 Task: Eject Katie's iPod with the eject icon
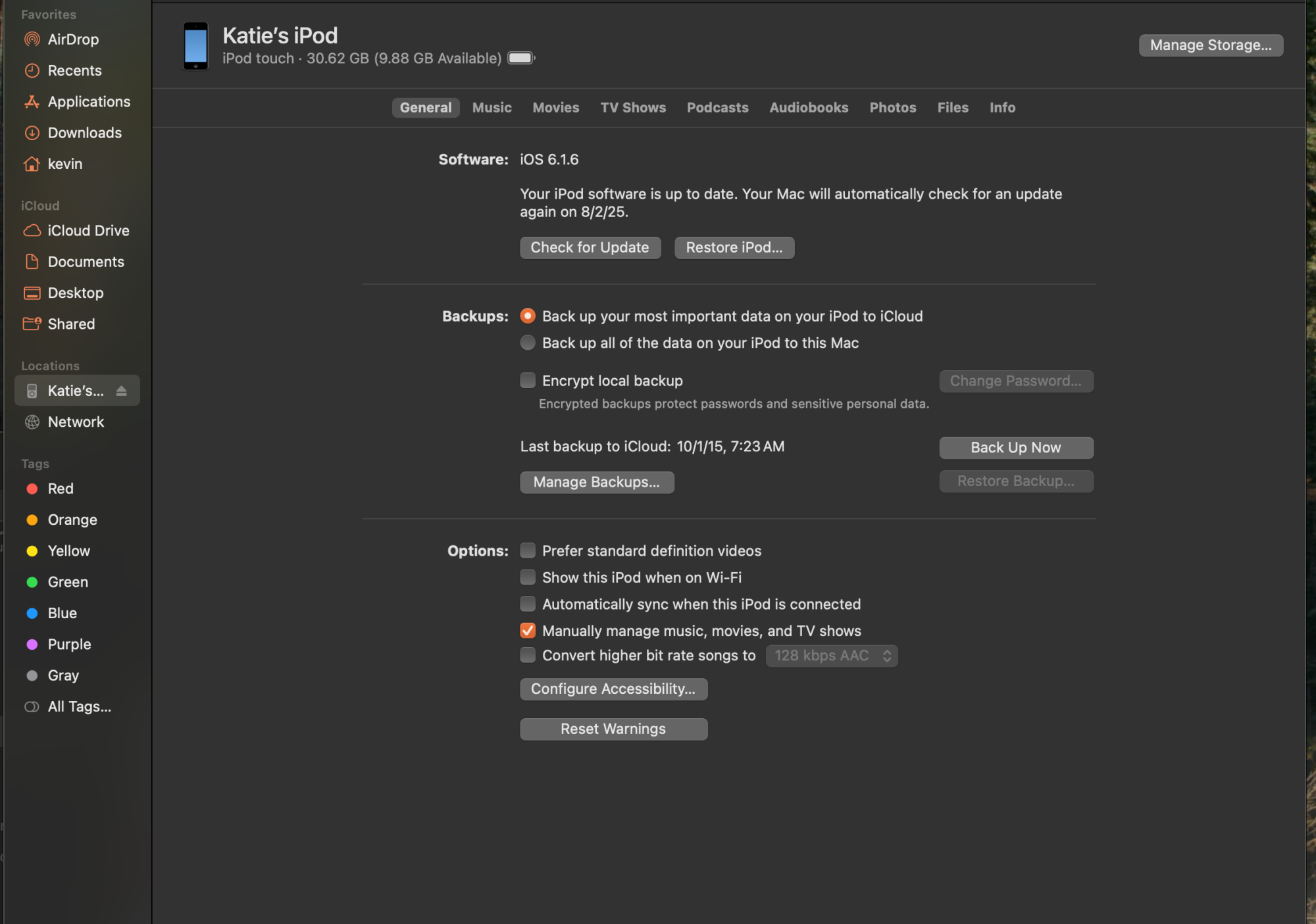(x=121, y=391)
